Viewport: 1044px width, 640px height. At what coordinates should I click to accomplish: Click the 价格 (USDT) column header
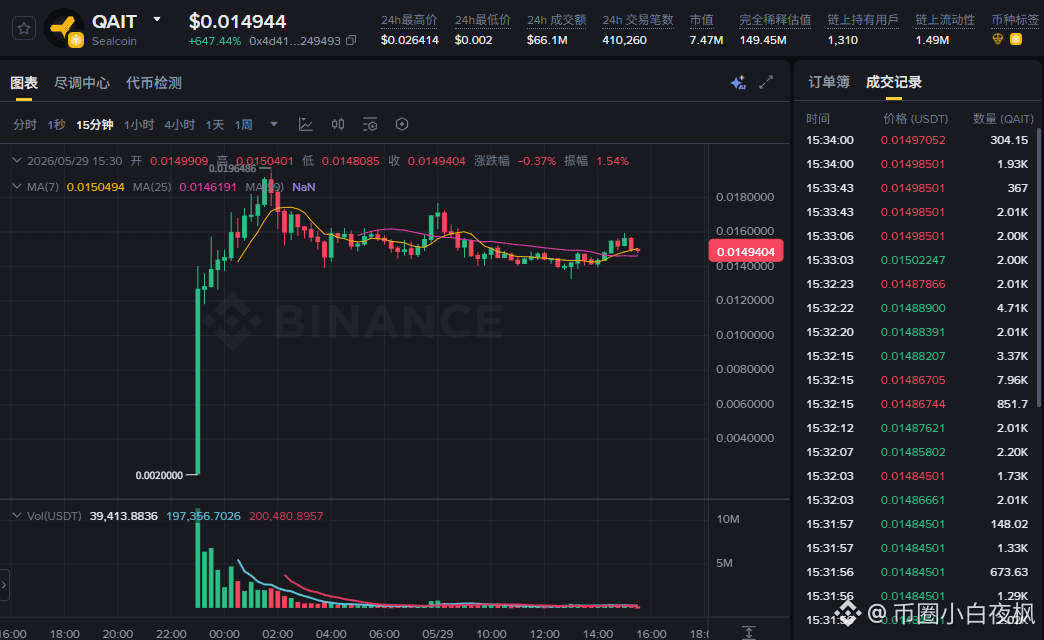(x=915, y=119)
